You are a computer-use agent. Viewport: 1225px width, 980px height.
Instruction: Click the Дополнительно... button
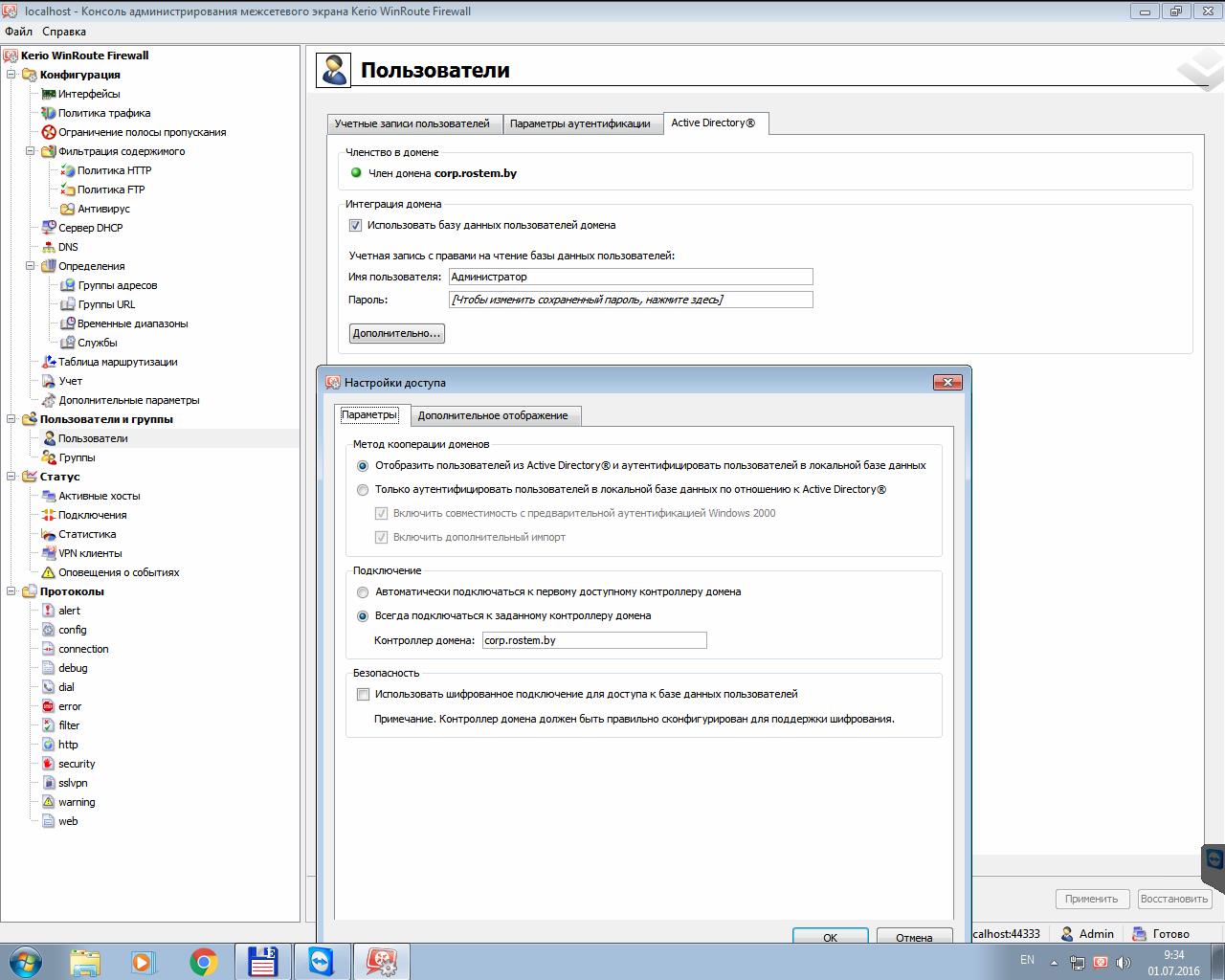(x=397, y=333)
